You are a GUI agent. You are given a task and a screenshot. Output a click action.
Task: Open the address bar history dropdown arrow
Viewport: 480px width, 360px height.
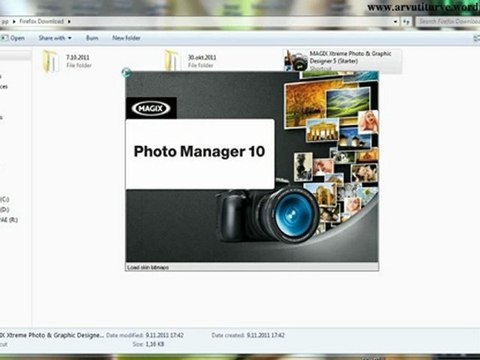tap(395, 22)
